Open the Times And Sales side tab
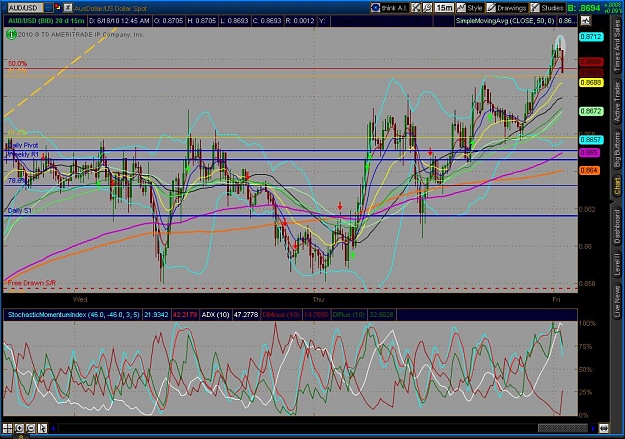The height and width of the screenshot is (439, 625). click(617, 45)
